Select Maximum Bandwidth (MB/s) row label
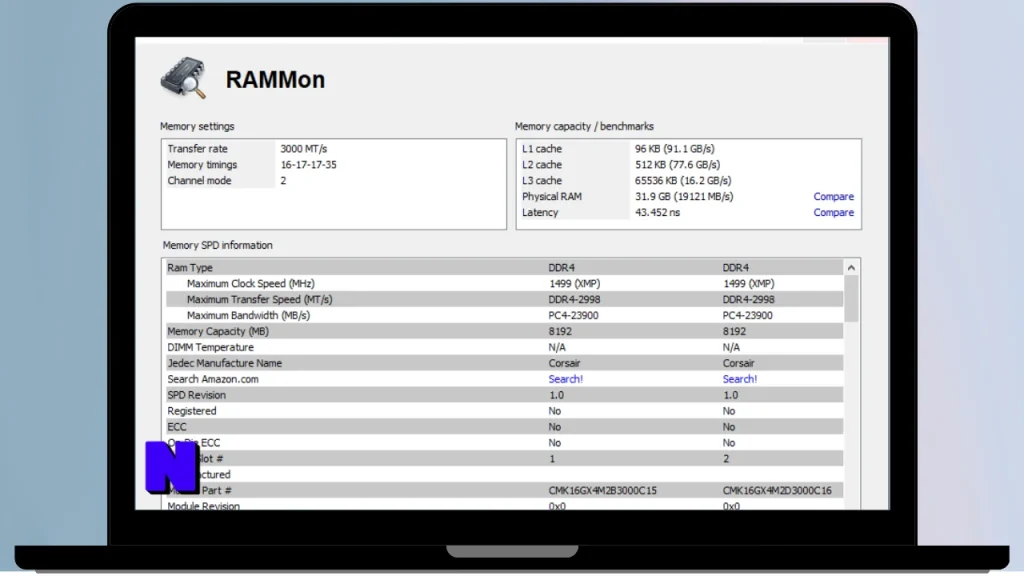This screenshot has width=1024, height=576. (248, 315)
